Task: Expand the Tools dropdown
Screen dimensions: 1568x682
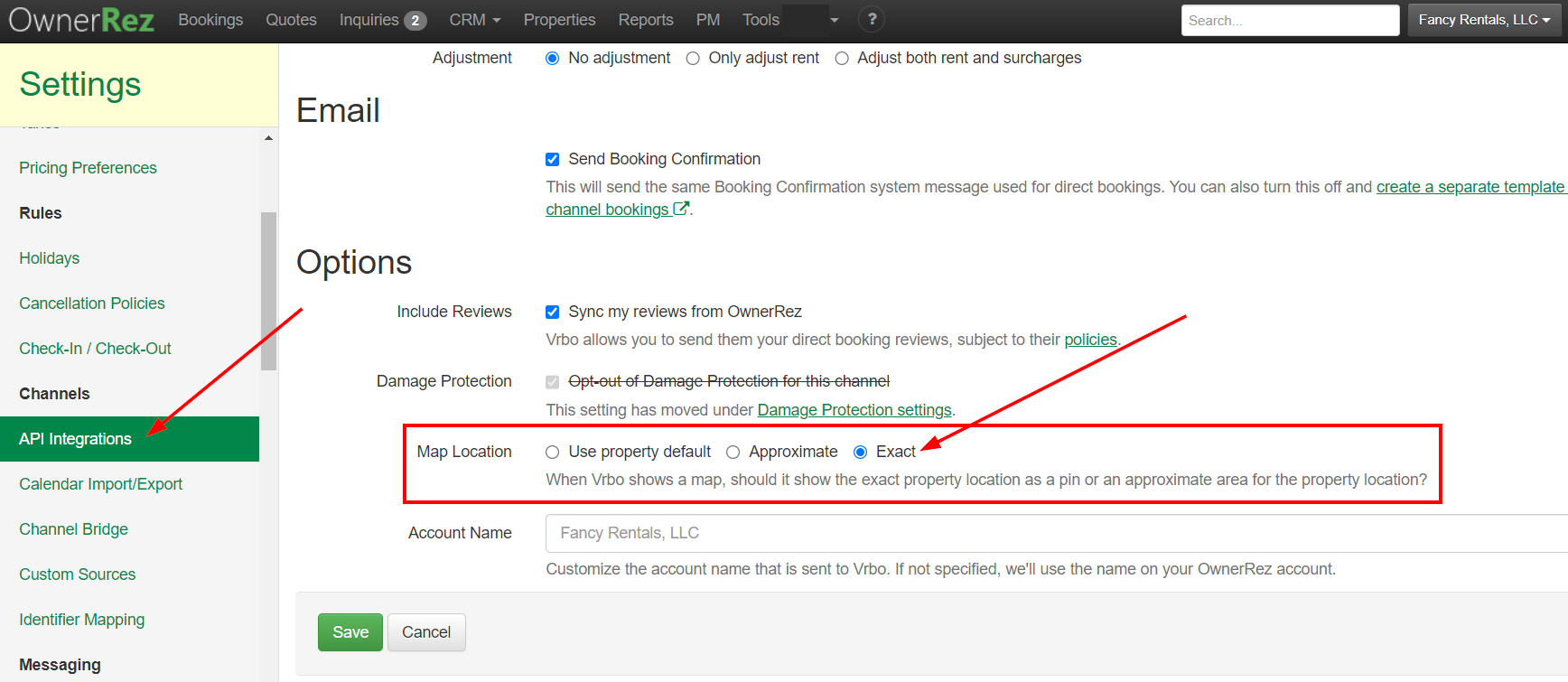Action: click(761, 20)
